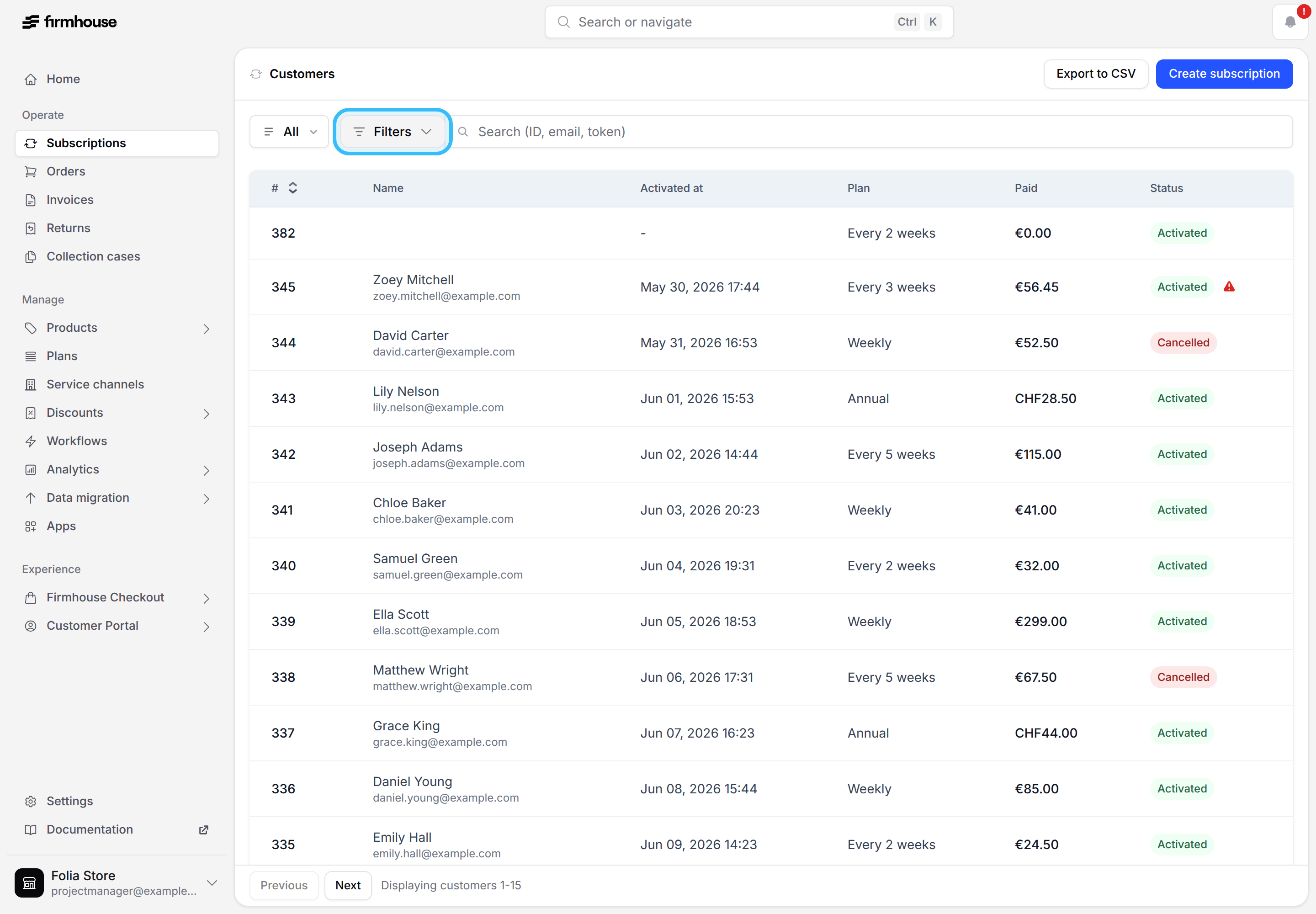The height and width of the screenshot is (914, 1316).
Task: Click the Apps grid icon
Action: pyautogui.click(x=31, y=526)
